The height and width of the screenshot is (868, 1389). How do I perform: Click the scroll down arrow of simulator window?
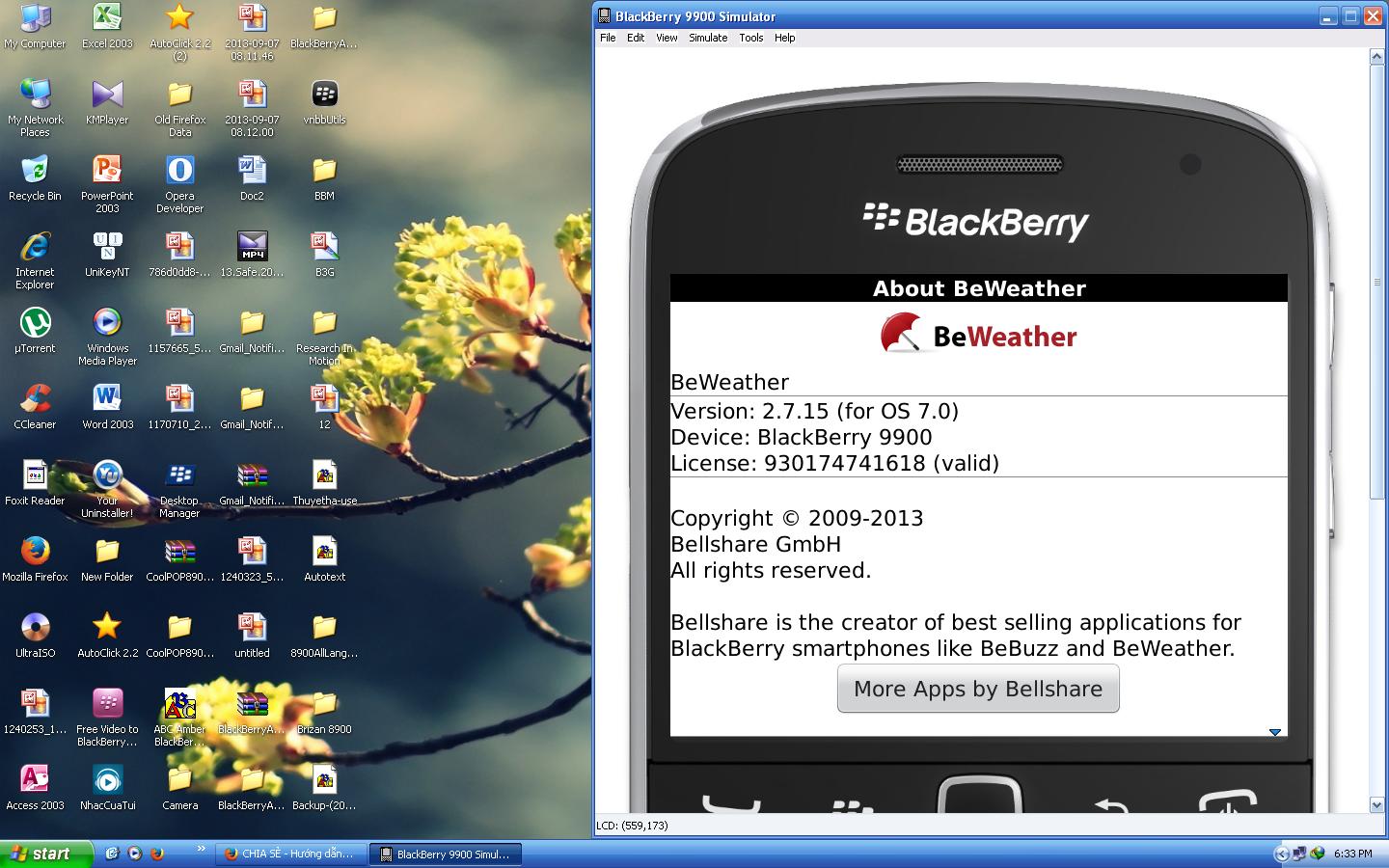pyautogui.click(x=1376, y=804)
